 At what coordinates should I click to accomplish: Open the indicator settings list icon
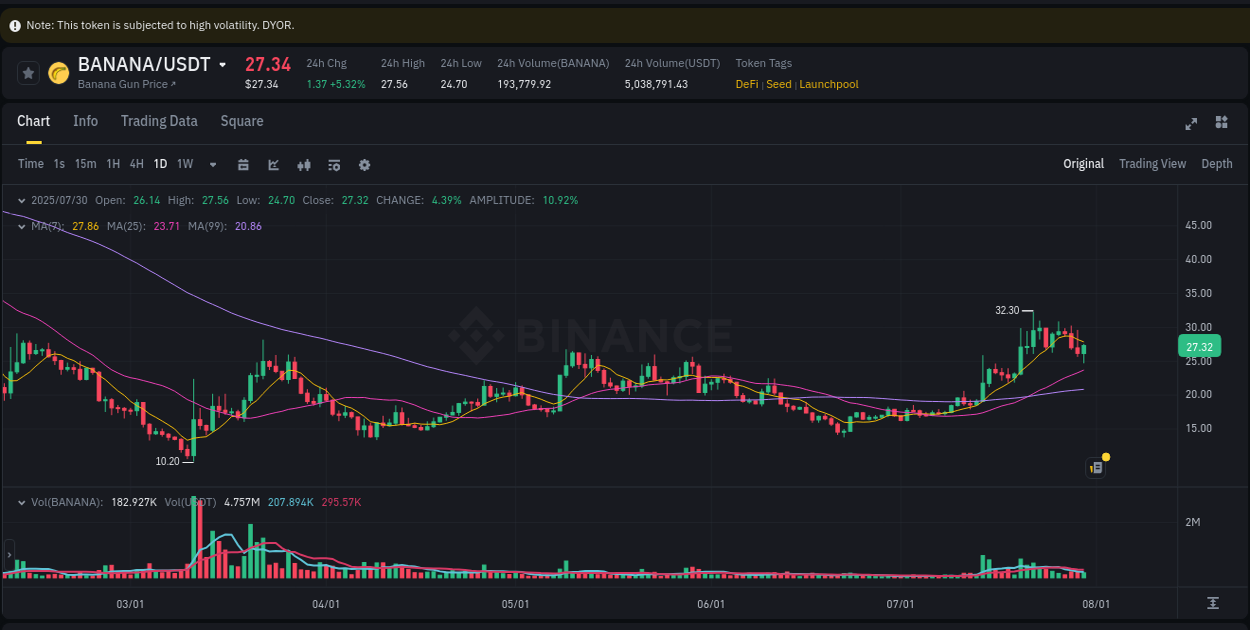(333, 164)
